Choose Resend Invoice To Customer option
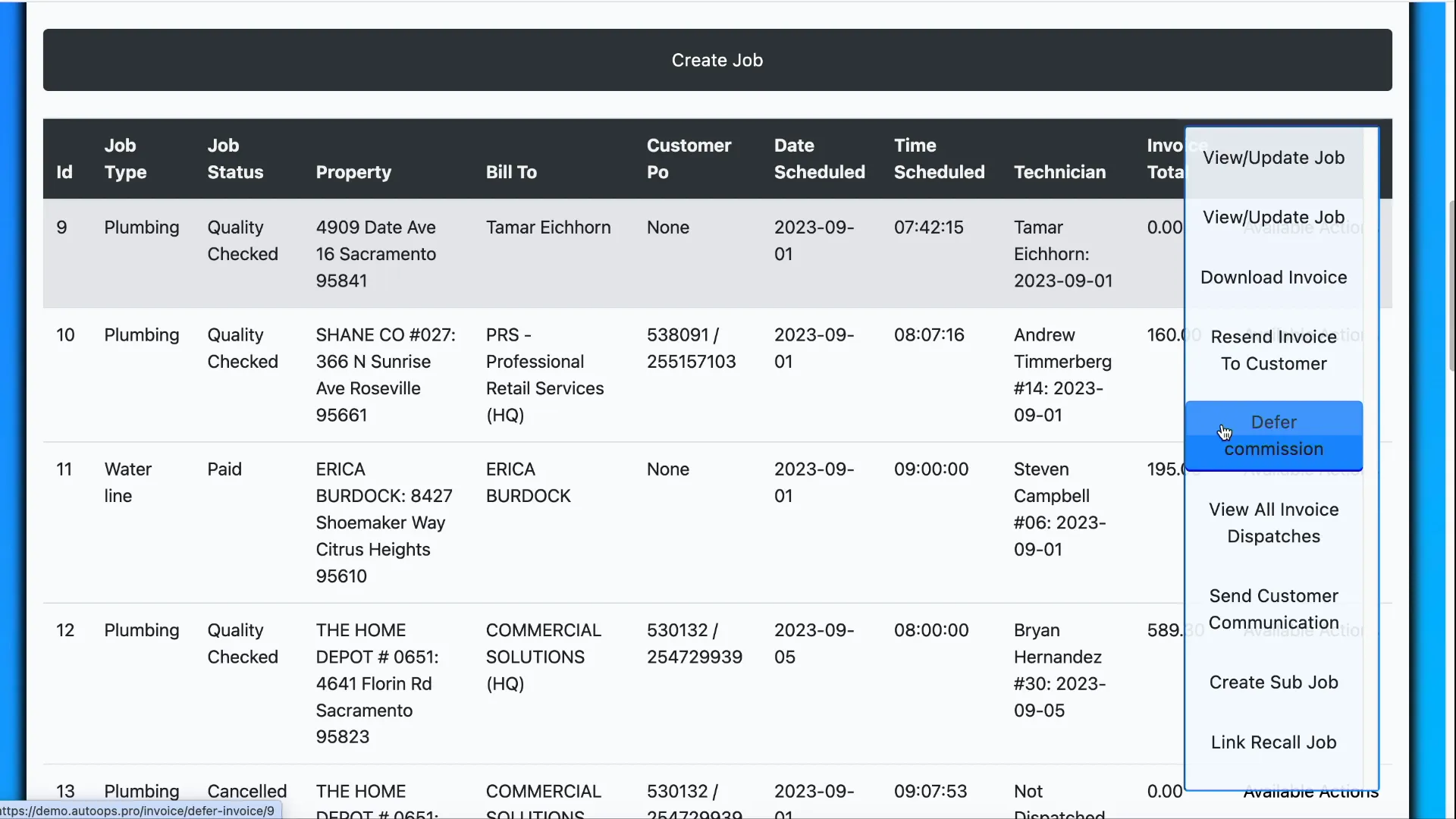This screenshot has width=1456, height=819. (1273, 350)
